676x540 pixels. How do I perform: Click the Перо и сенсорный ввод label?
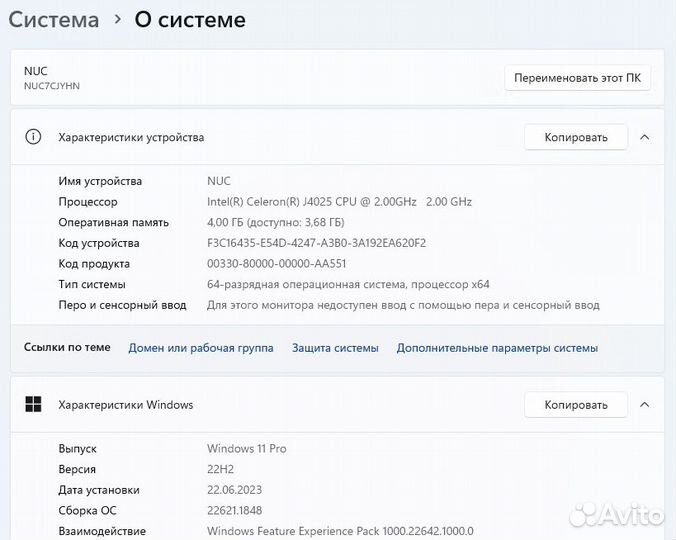pyautogui.click(x=122, y=306)
